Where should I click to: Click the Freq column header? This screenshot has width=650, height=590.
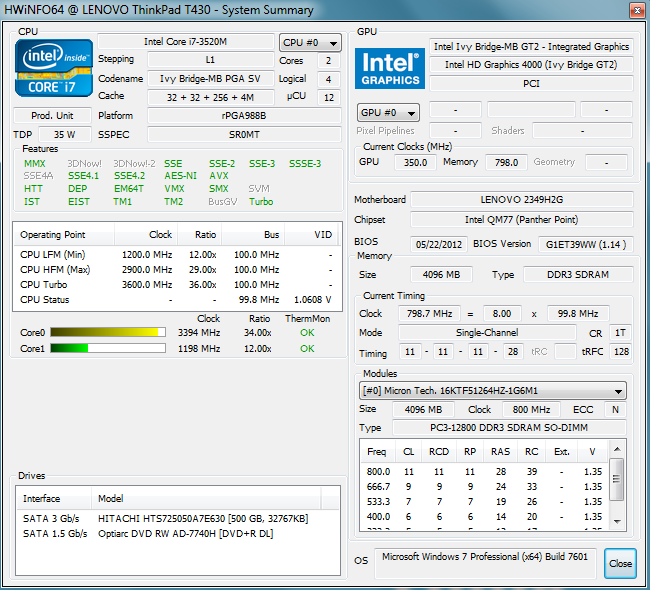pos(377,452)
